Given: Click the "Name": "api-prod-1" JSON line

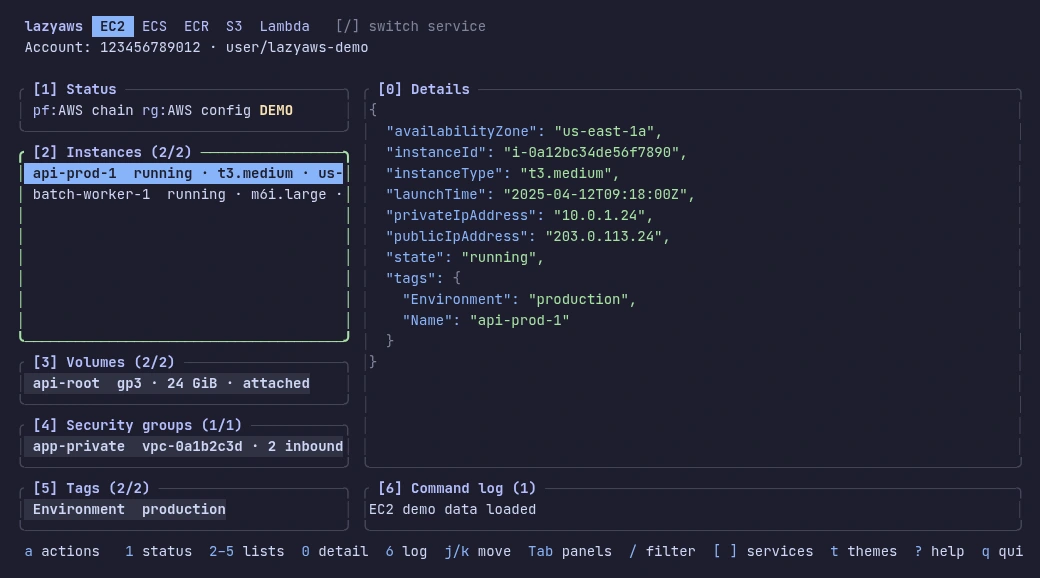Looking at the screenshot, I should pyautogui.click(x=486, y=321).
